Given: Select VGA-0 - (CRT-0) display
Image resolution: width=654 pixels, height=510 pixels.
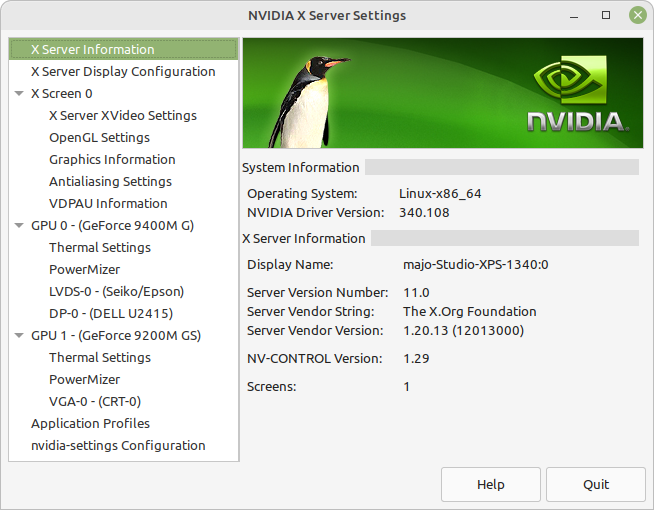Looking at the screenshot, I should [x=95, y=402].
